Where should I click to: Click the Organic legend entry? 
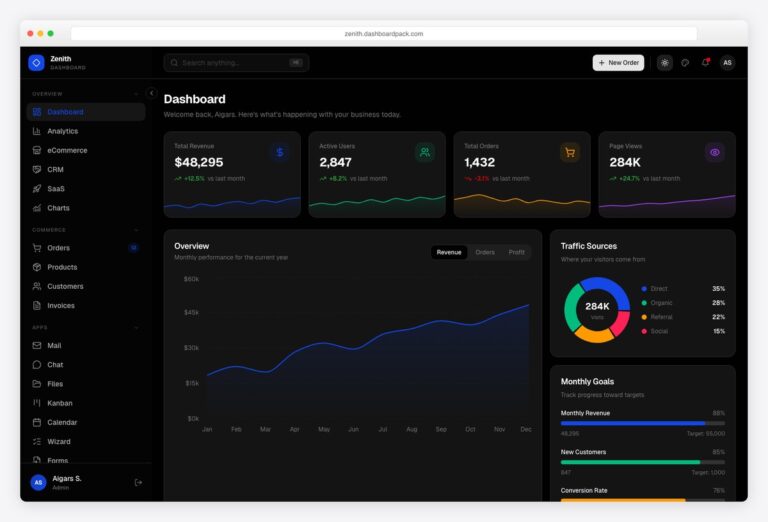point(683,303)
